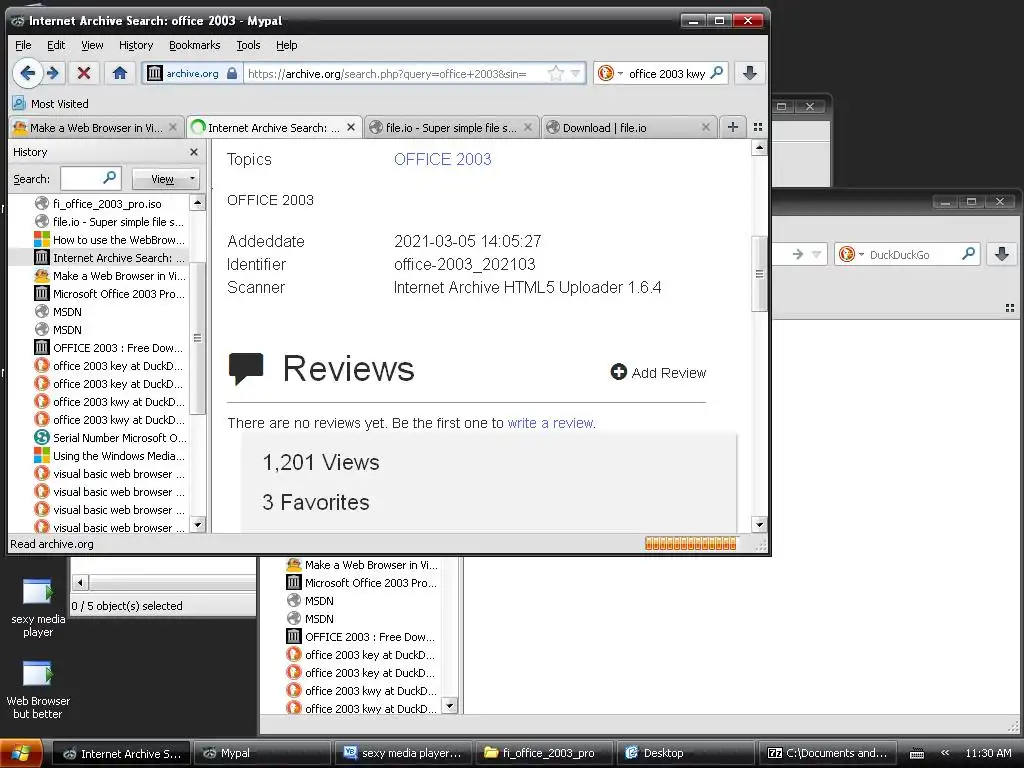1024x768 pixels.
Task: Click the archive.org site identity icon
Action: click(x=154, y=73)
